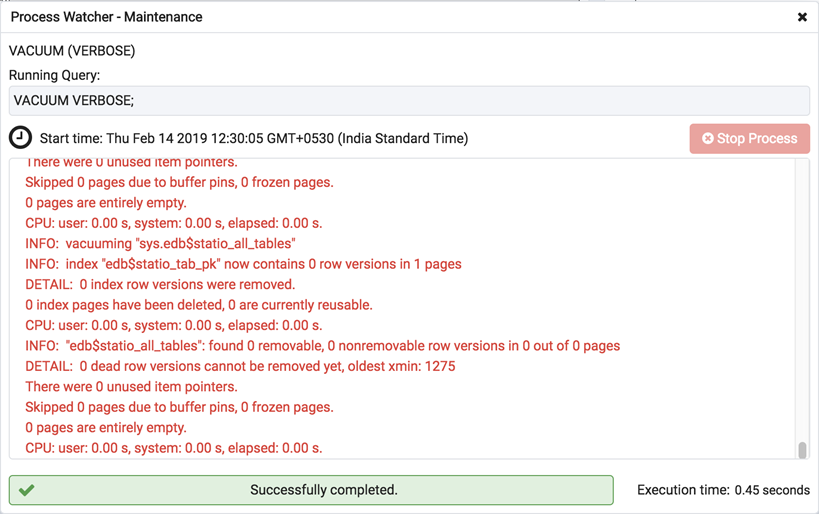Click the clock icon beside Start time
The width and height of the screenshot is (819, 514).
(20, 138)
